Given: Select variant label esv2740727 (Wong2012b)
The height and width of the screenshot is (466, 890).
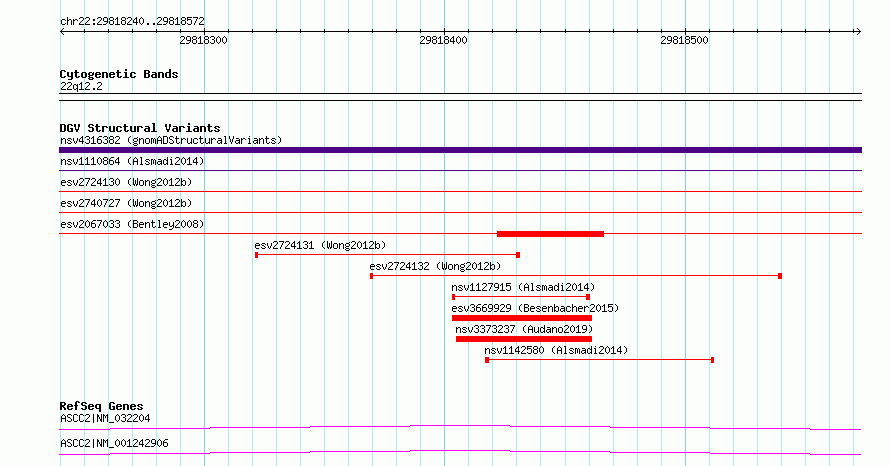Looking at the screenshot, I should (126, 203).
